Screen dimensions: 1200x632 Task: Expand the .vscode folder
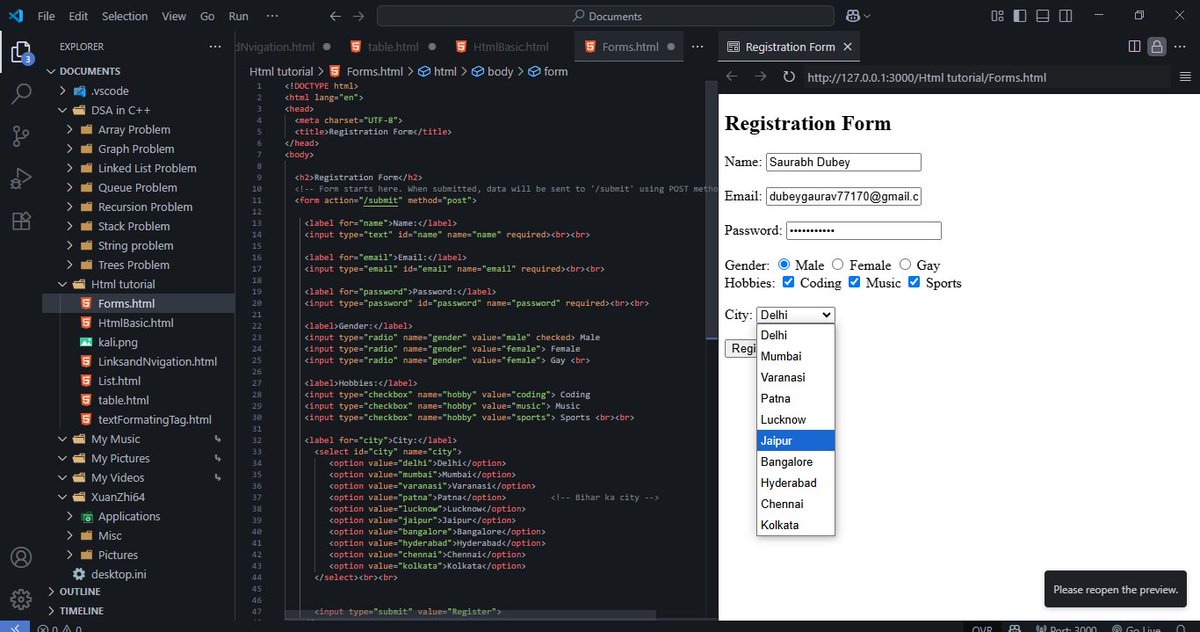tap(137, 91)
